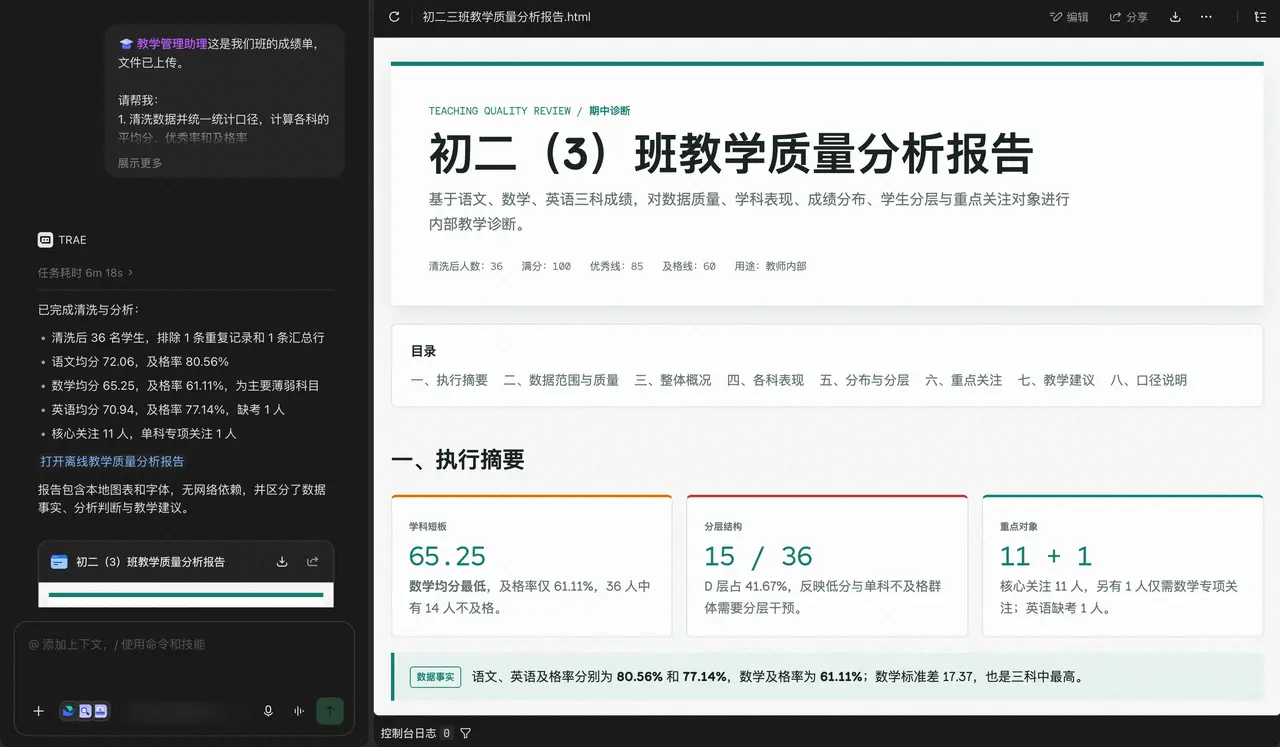1280x747 pixels.
Task: Click the TRAE agent icon in the chat
Action: (45, 240)
